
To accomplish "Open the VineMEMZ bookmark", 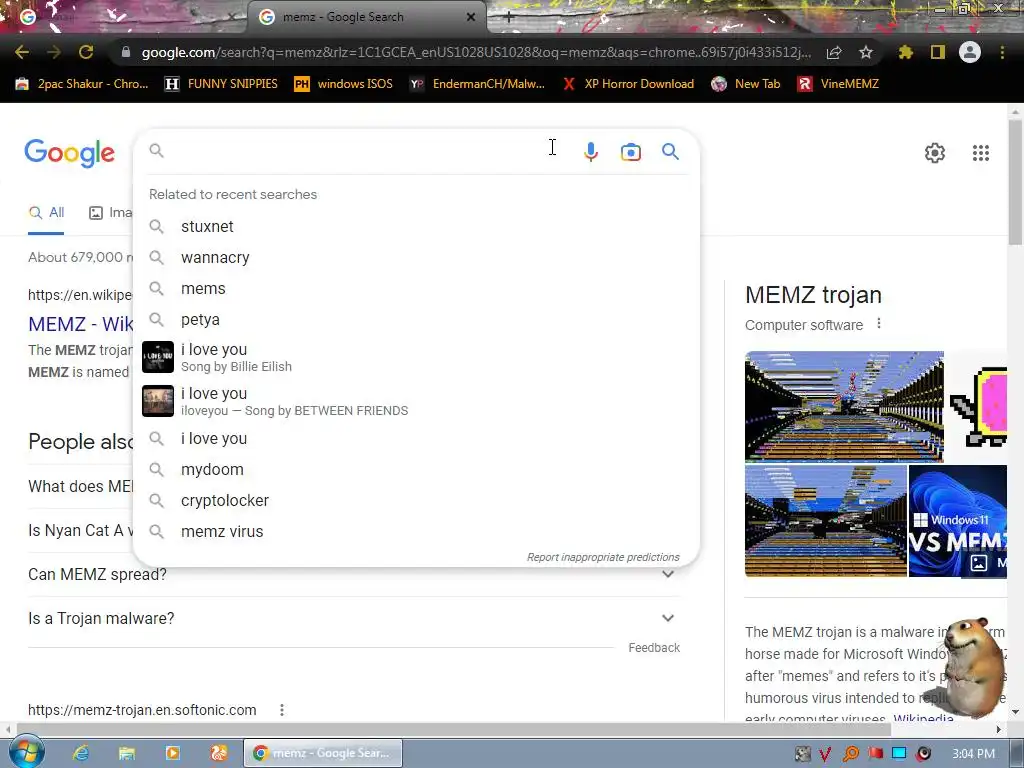I will click(838, 84).
